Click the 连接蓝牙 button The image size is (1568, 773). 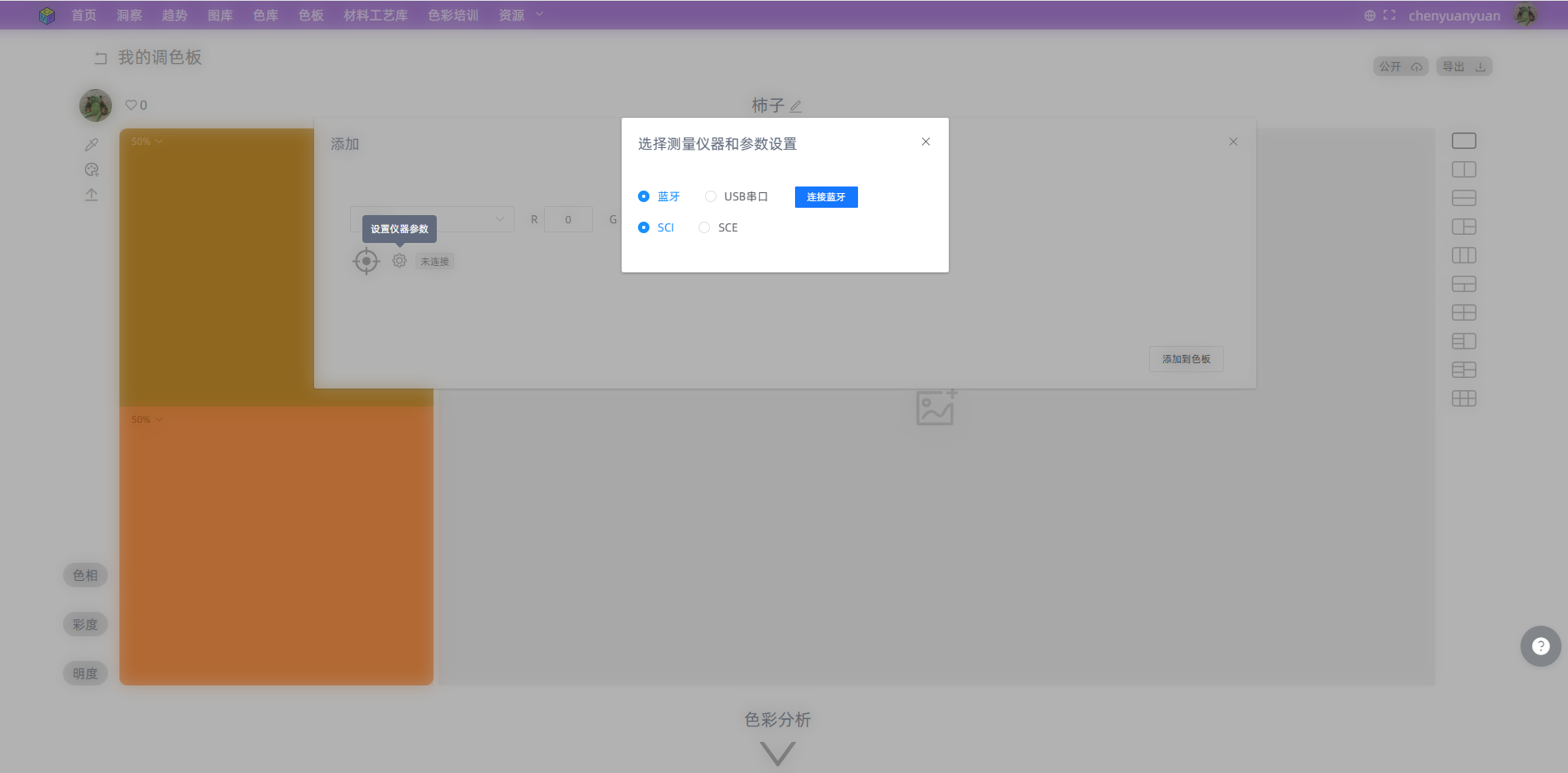(x=825, y=196)
